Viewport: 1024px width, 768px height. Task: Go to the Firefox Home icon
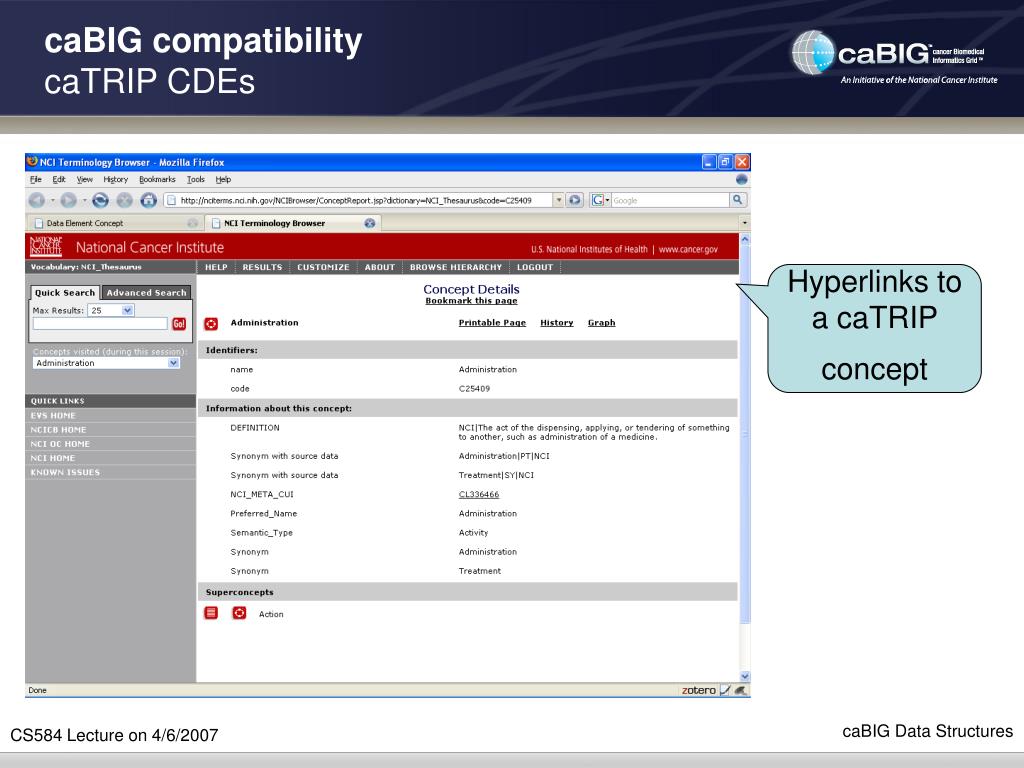pyautogui.click(x=149, y=200)
